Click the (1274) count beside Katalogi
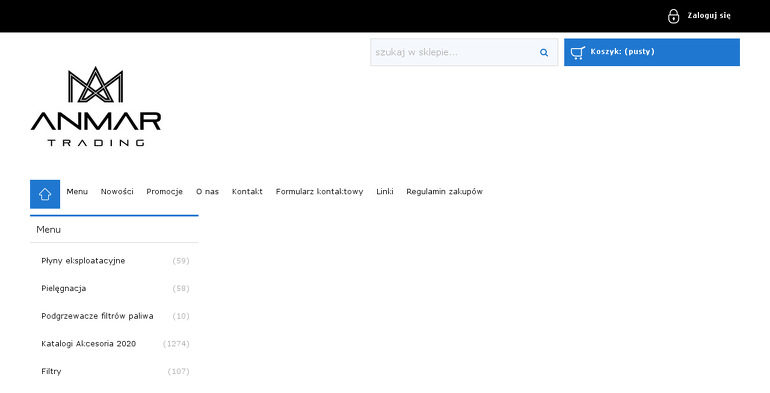This screenshot has width=770, height=393. coord(176,343)
